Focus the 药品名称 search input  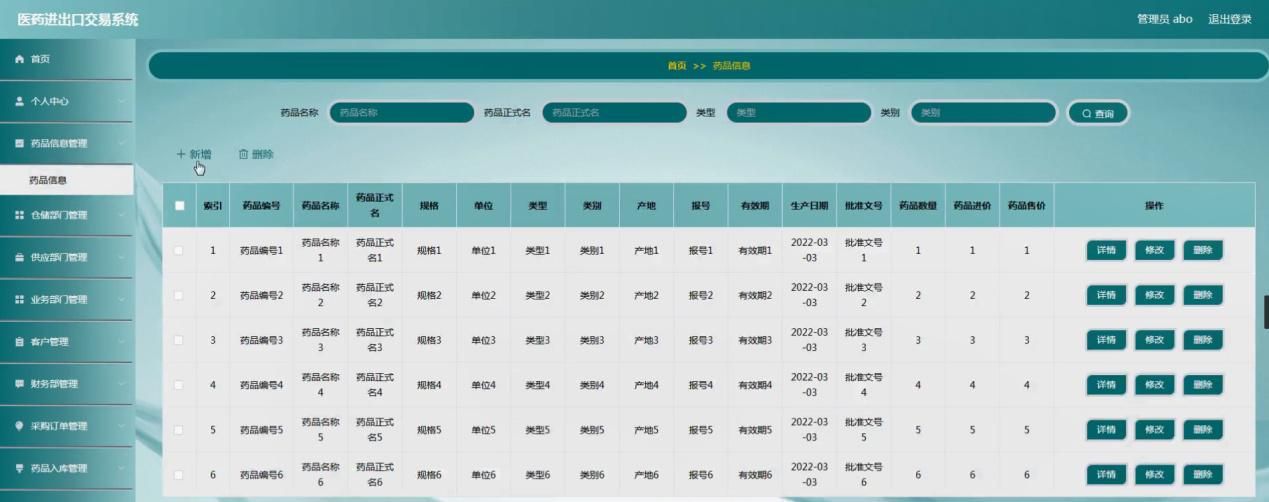401,113
